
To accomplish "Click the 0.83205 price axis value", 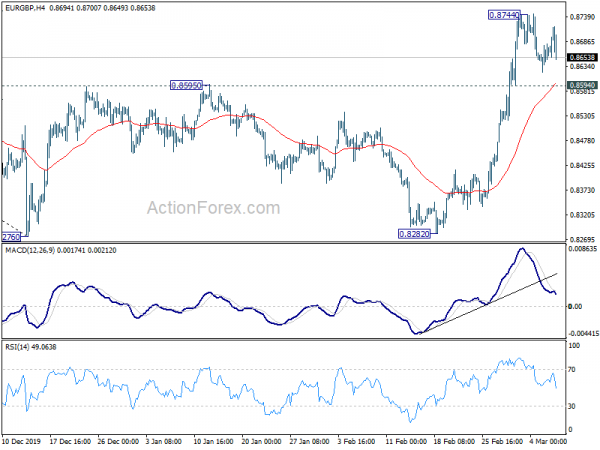I will tap(582, 215).
